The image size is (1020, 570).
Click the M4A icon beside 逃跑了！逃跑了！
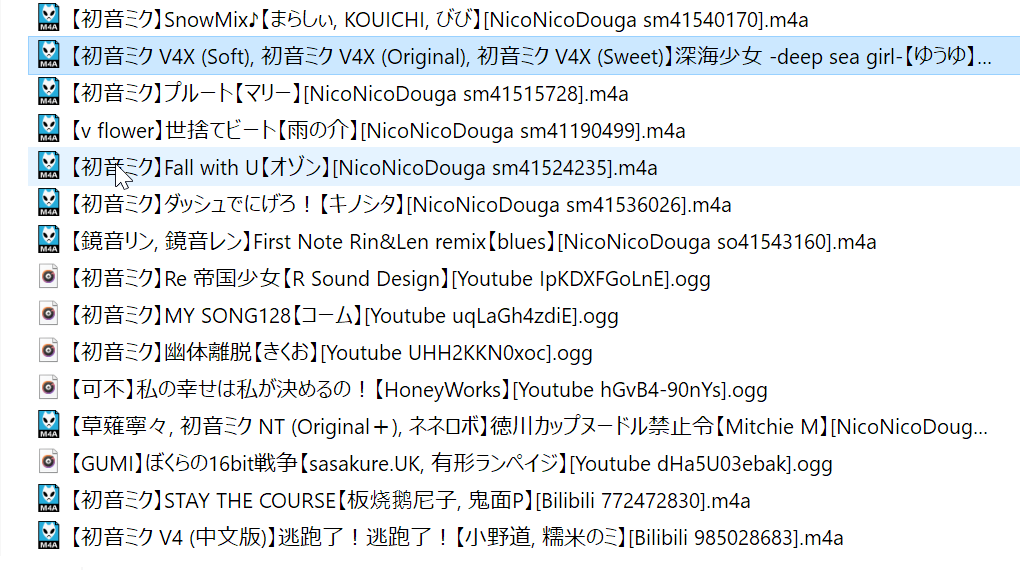(x=49, y=536)
